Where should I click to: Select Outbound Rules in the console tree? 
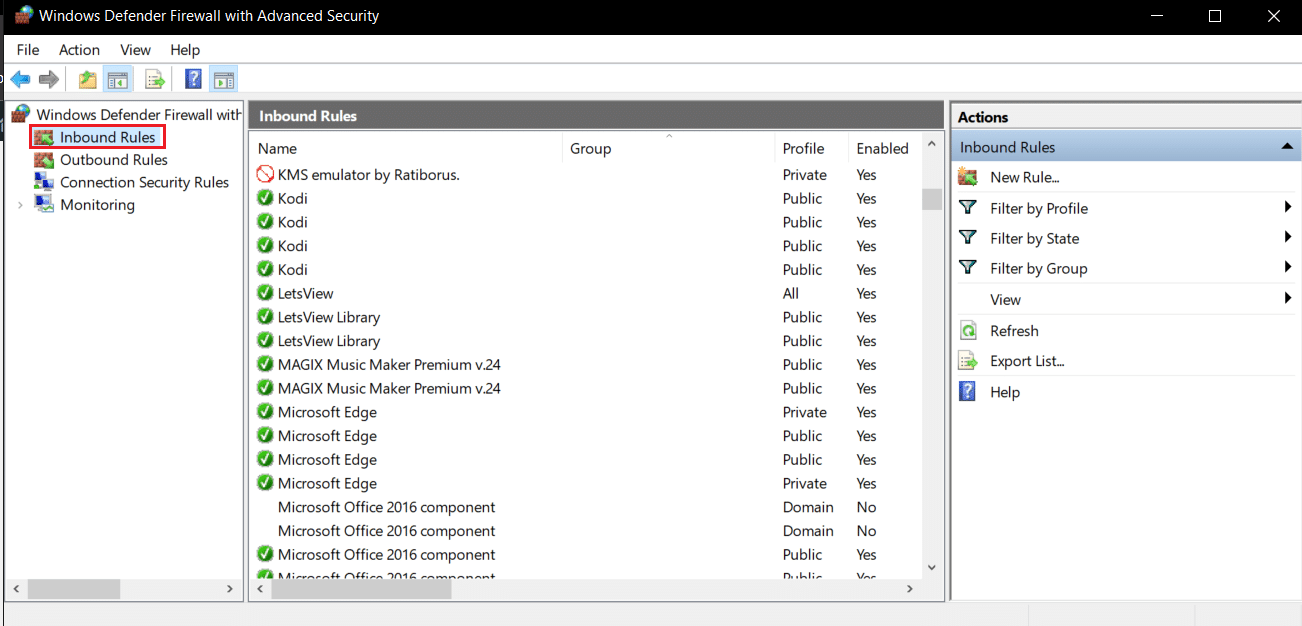pos(114,160)
